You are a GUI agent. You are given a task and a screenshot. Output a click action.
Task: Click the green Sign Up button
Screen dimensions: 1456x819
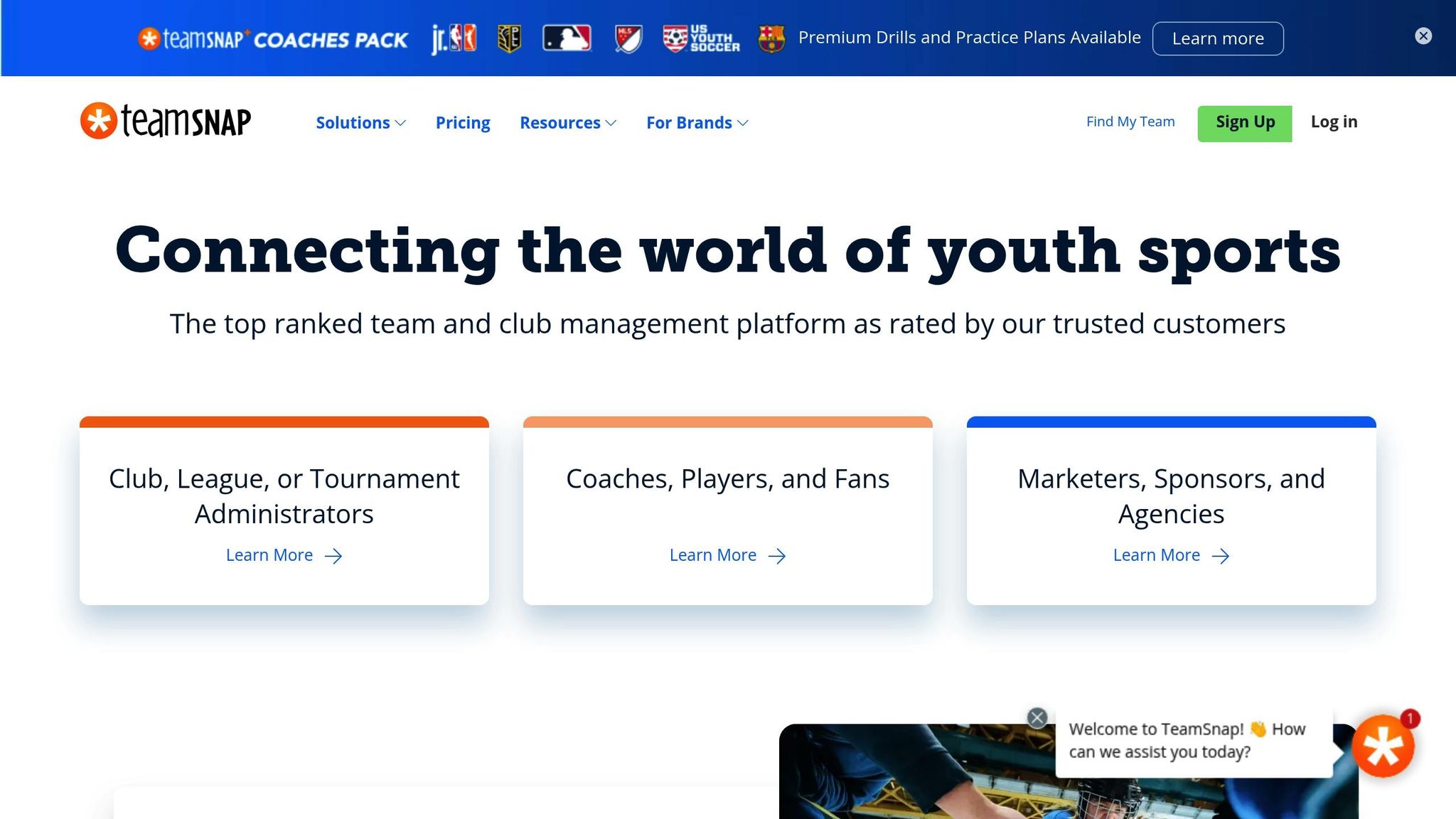(1245, 123)
